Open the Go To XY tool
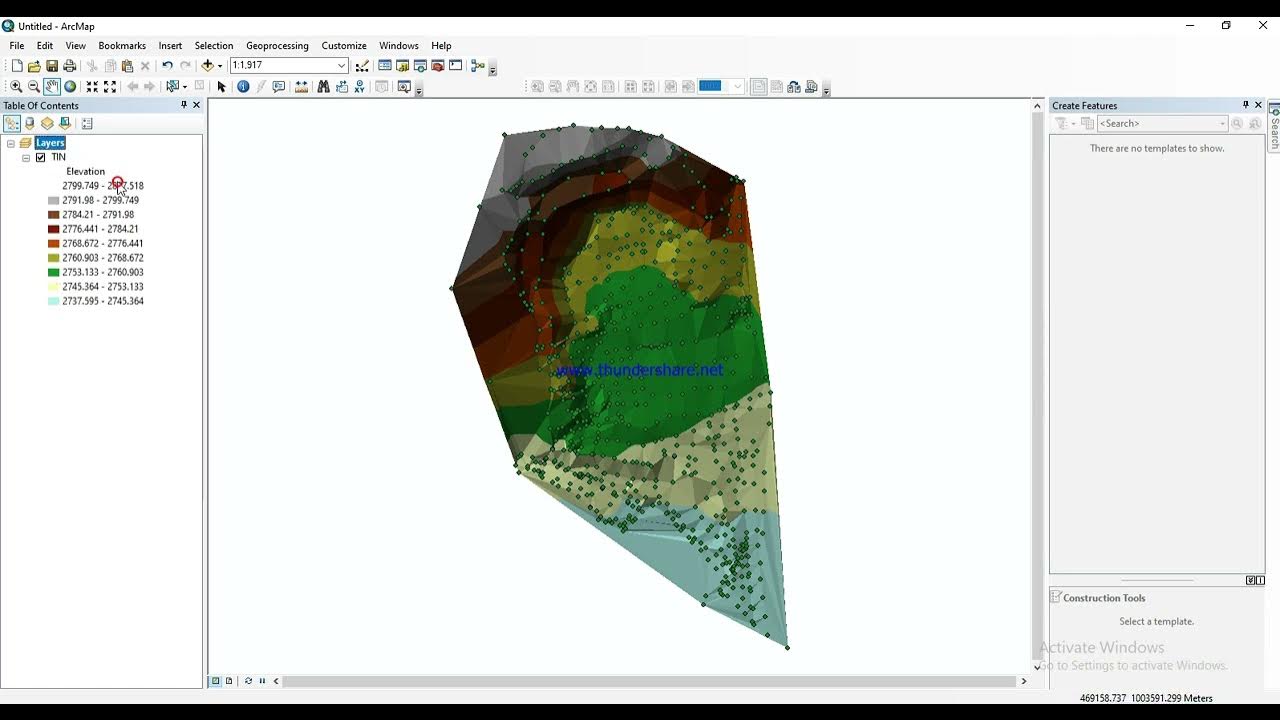The image size is (1280, 720). (x=360, y=87)
